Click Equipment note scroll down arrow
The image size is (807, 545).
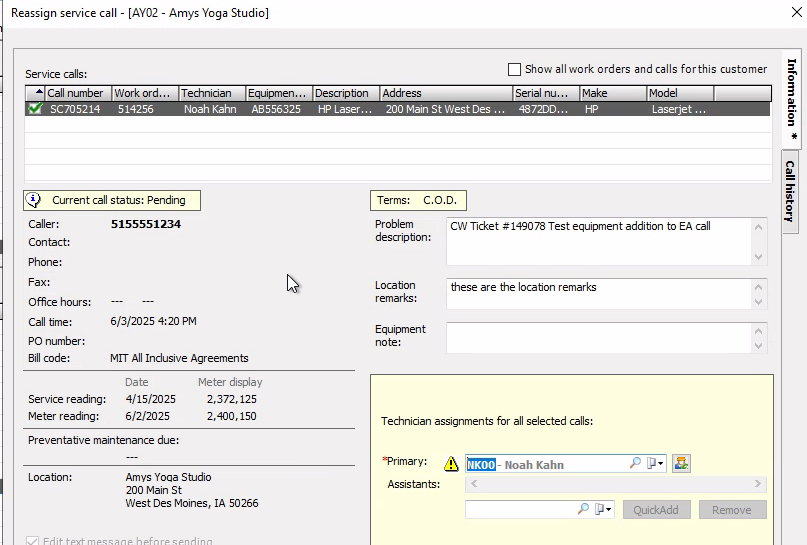(x=758, y=345)
